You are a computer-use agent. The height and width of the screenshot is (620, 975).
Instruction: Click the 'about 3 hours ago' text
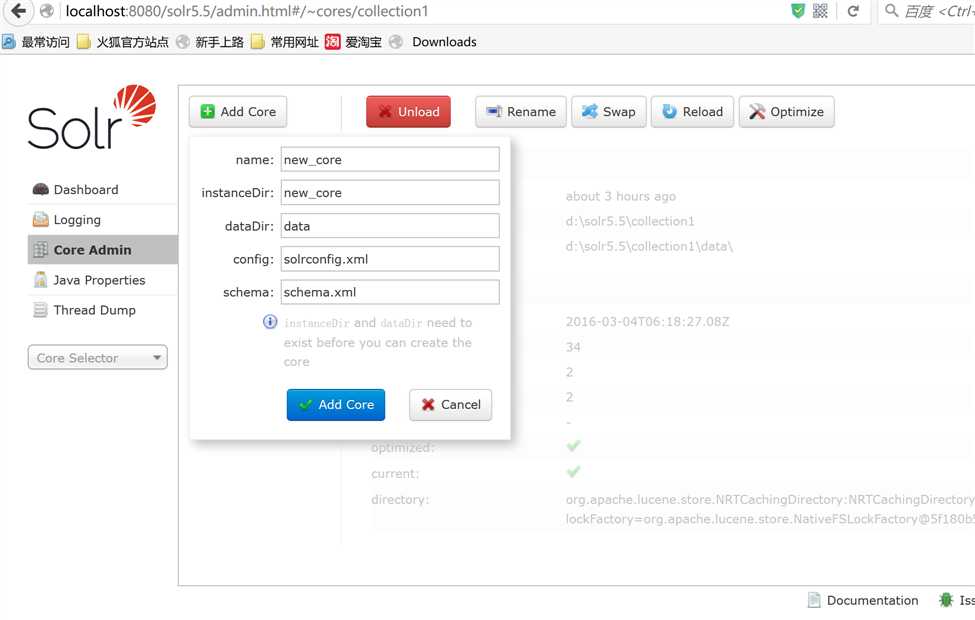pyautogui.click(x=621, y=197)
